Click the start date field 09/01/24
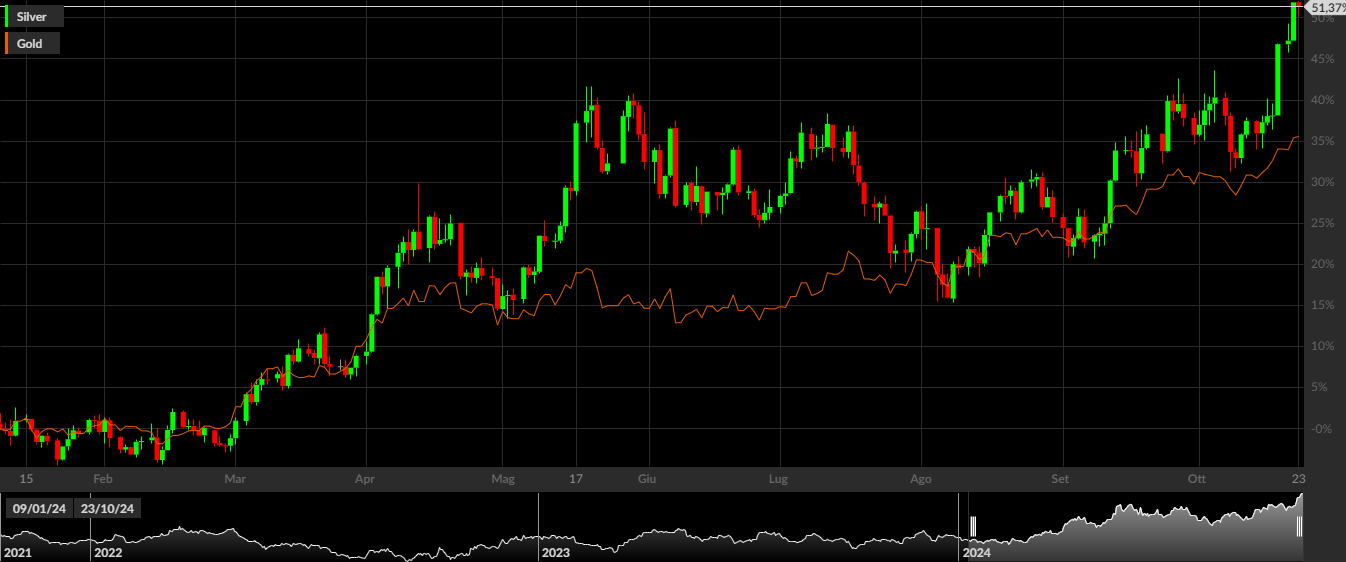 coord(40,508)
